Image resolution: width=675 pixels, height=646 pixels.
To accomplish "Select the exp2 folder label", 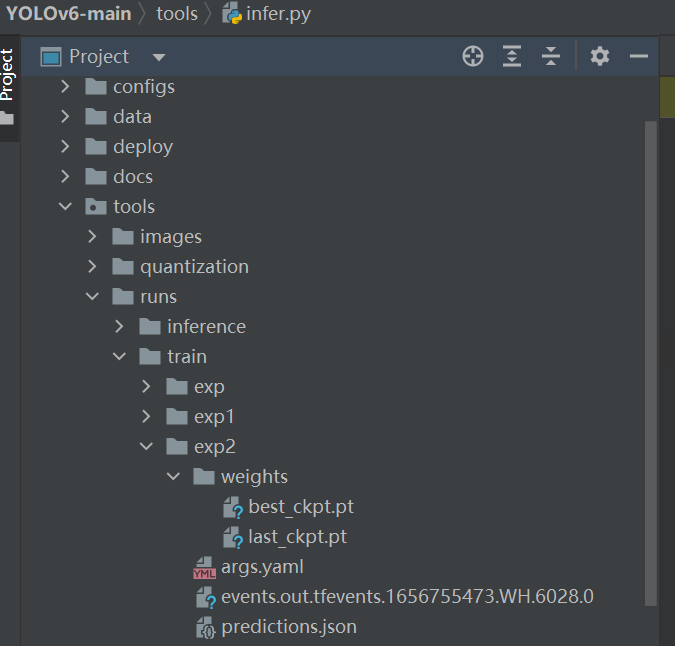I will point(215,447).
